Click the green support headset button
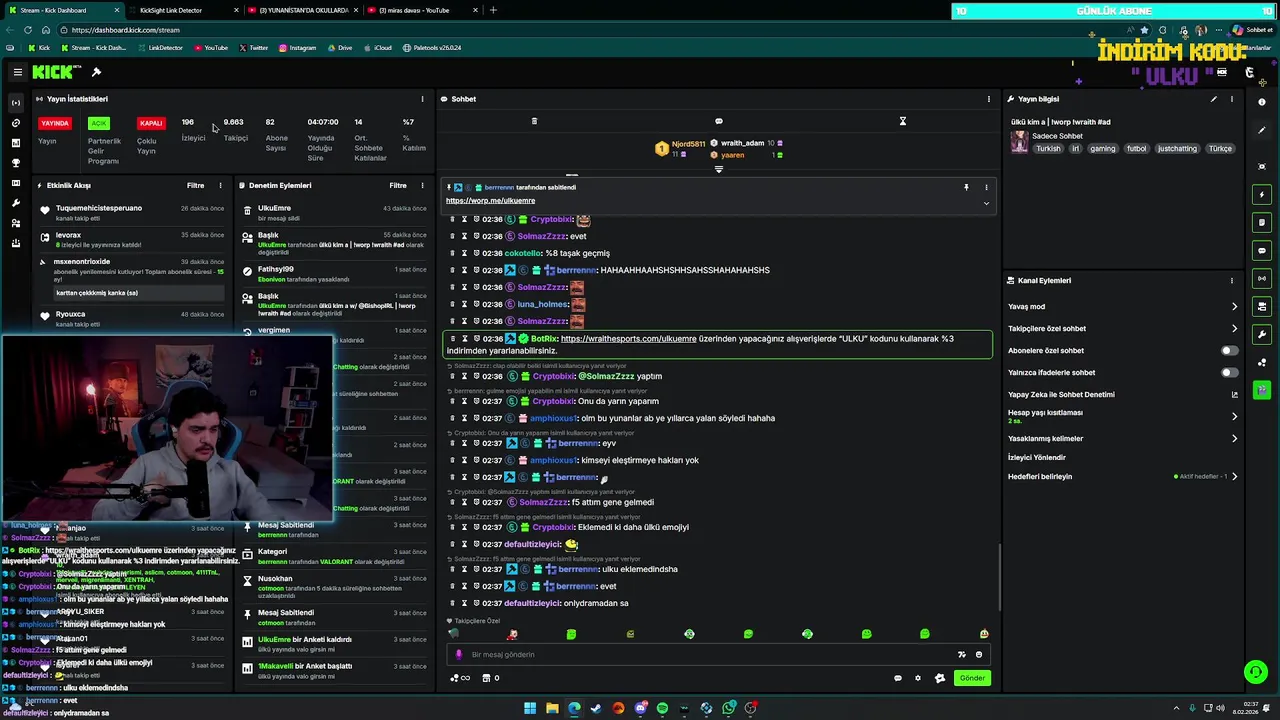Screen dimensions: 1280x720 click(x=1254, y=672)
